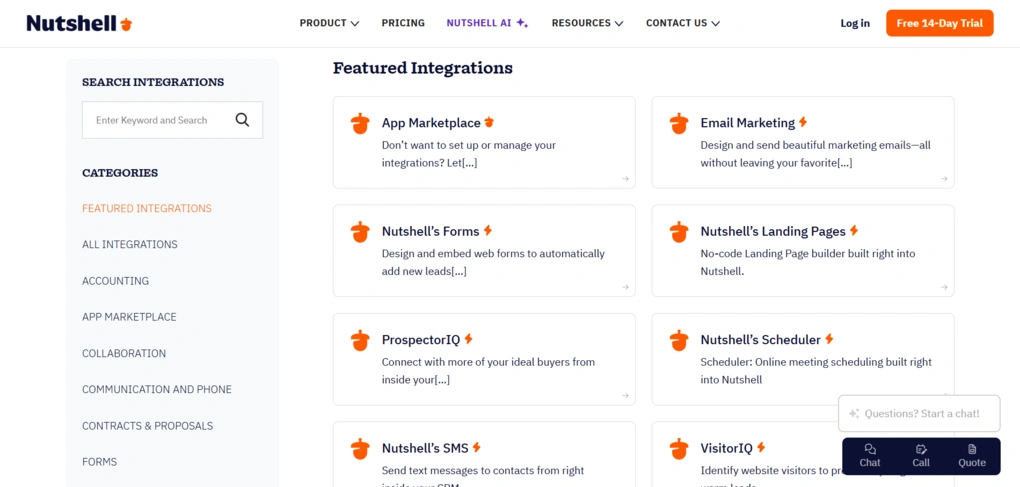Open the Nutshell AI page
Screen dimensions: 1020x487
pyautogui.click(x=487, y=23)
